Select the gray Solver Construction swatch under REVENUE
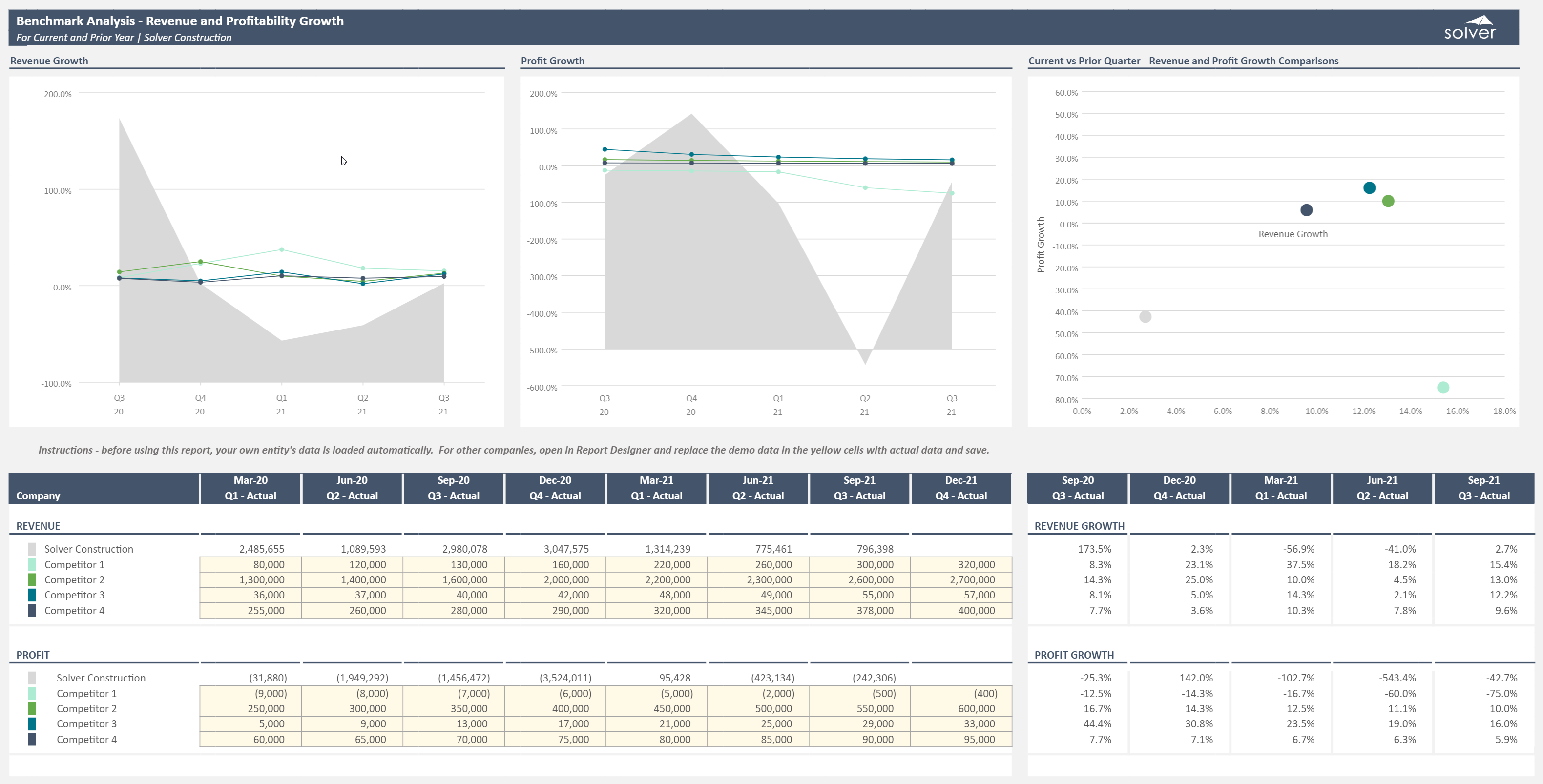The height and width of the screenshot is (784, 1543). tap(32, 549)
